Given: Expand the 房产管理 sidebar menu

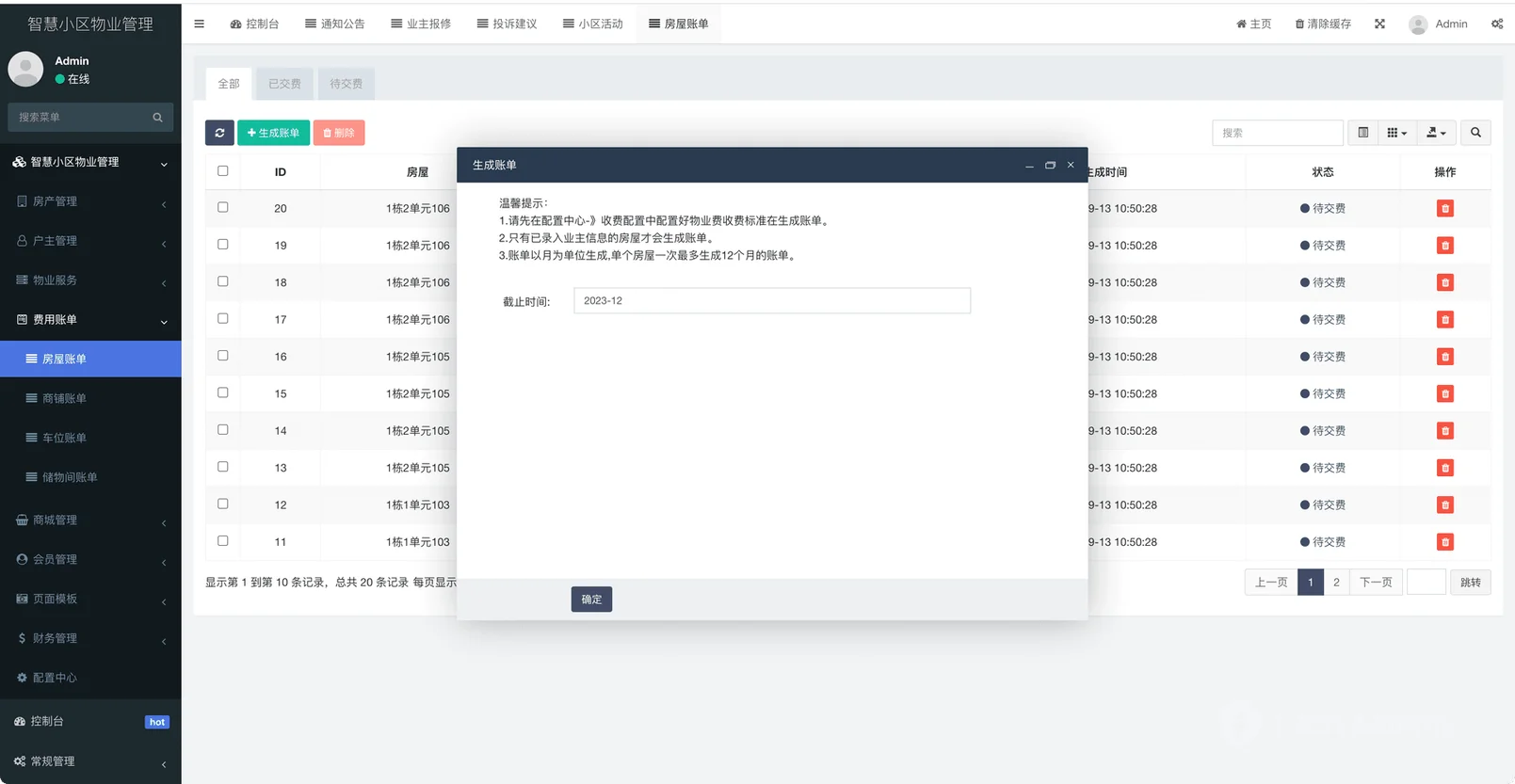Looking at the screenshot, I should (90, 201).
